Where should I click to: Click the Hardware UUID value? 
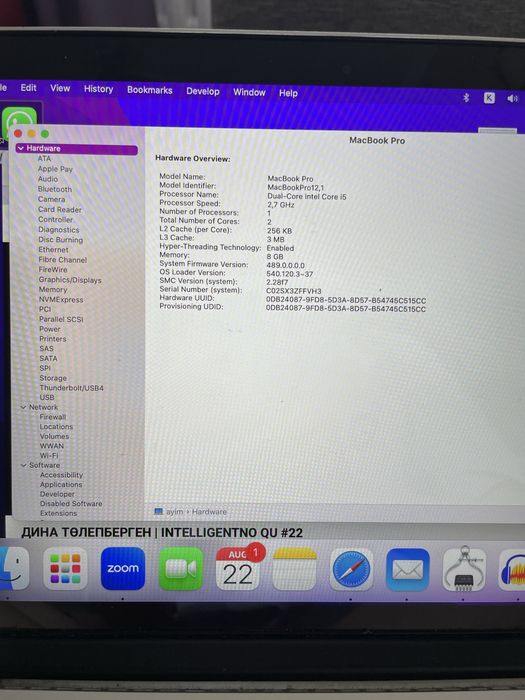click(346, 300)
